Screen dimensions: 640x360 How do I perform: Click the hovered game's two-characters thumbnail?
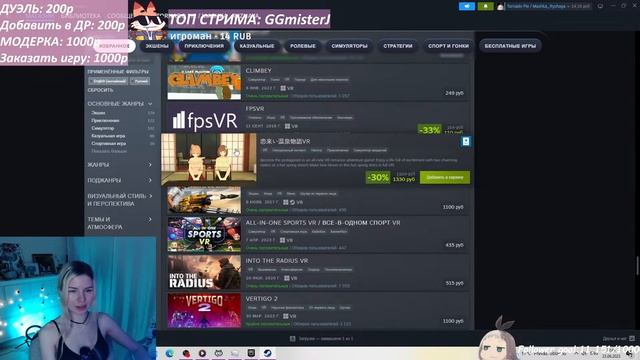tap(209, 159)
